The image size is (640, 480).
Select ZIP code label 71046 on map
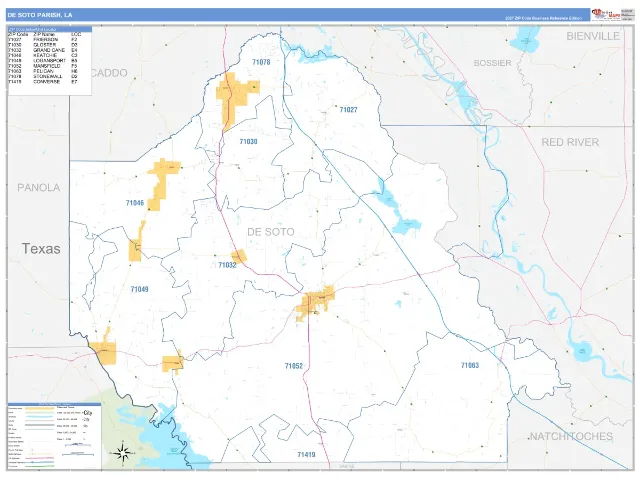click(x=135, y=203)
